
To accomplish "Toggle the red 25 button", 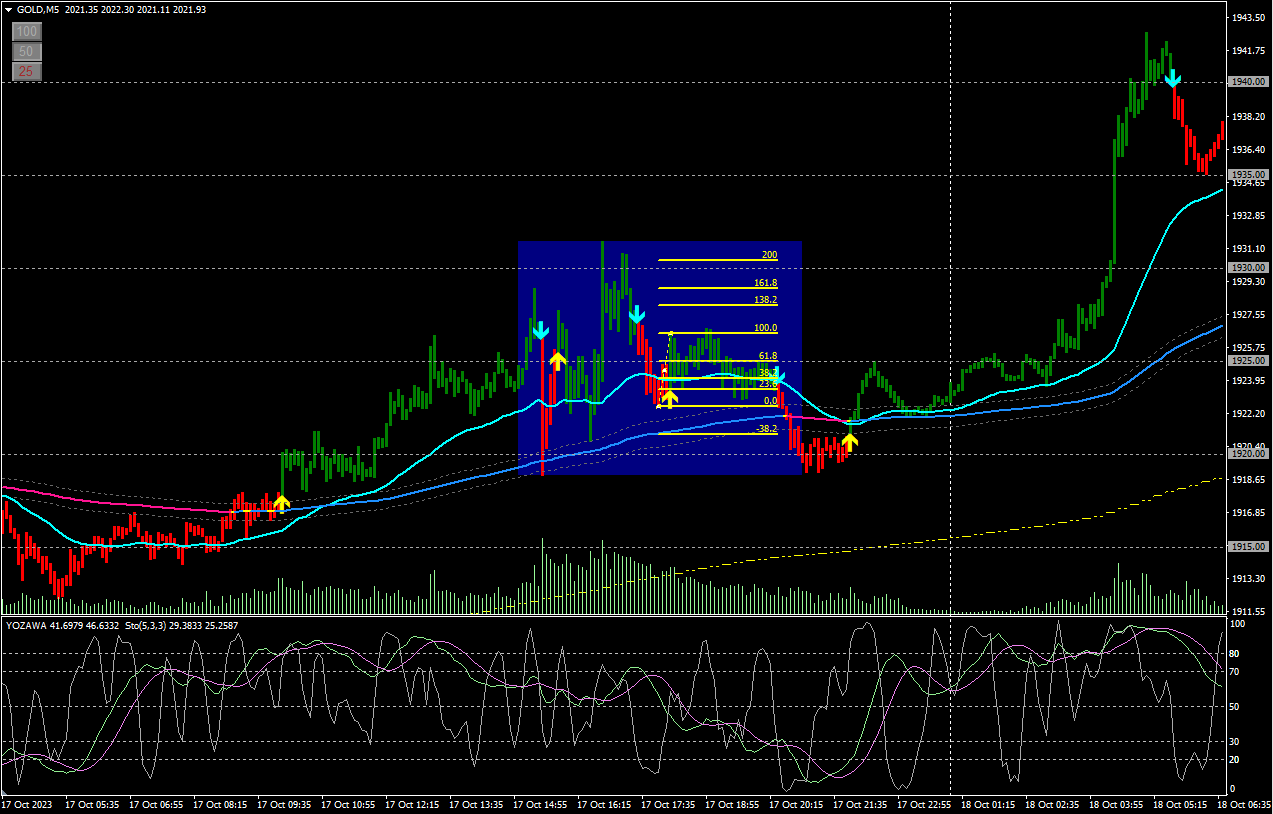I will coord(27,71).
